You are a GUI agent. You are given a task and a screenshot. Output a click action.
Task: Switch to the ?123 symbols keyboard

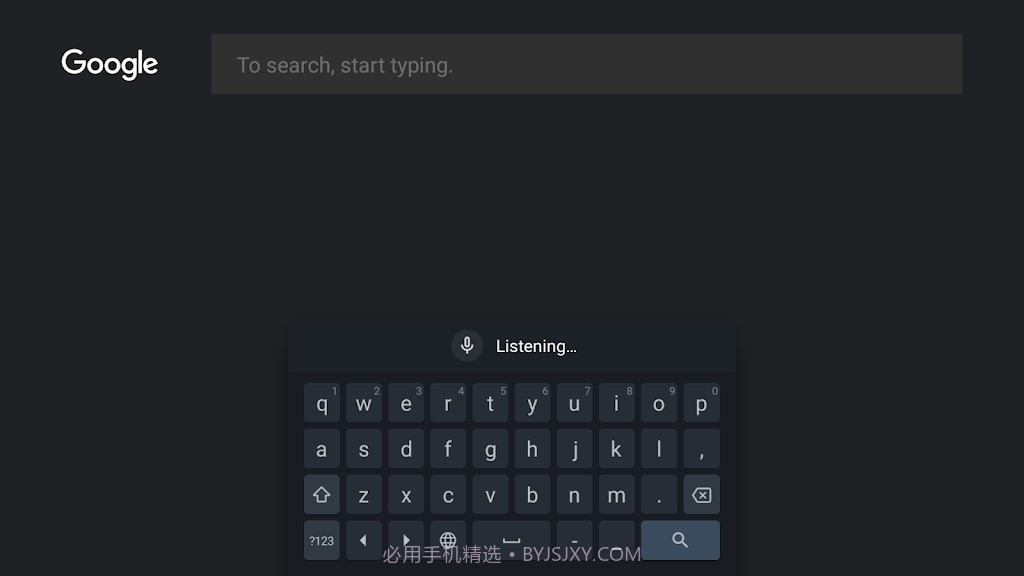pos(321,540)
